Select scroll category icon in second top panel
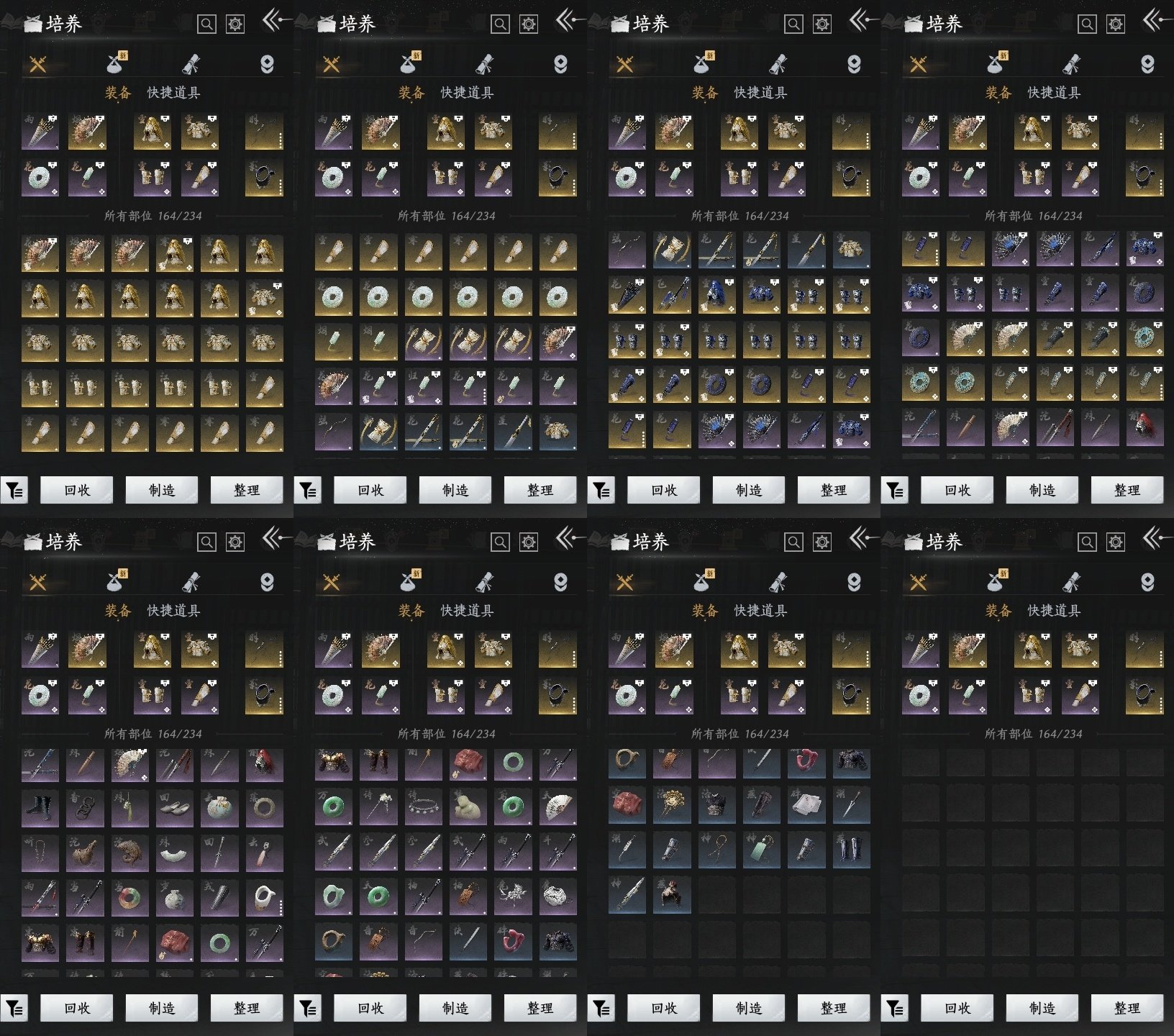1174x1036 pixels. (484, 64)
